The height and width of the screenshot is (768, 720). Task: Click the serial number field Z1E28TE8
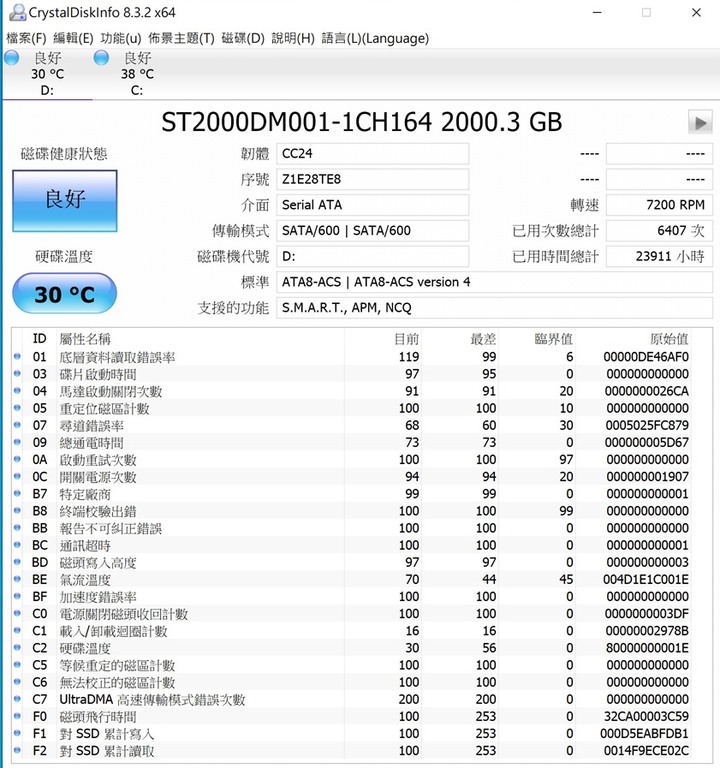coord(372,179)
